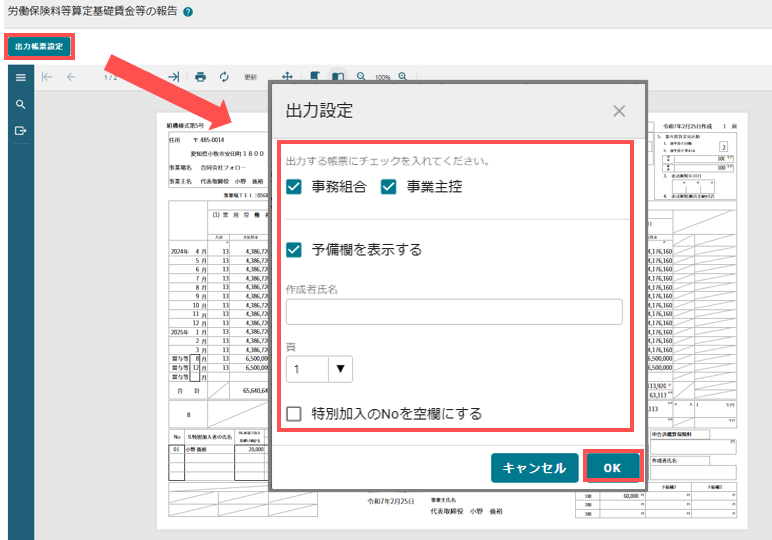Image resolution: width=772 pixels, height=540 pixels.
Task: Click the 作成者氏名 label in the dialog
Action: (312, 289)
